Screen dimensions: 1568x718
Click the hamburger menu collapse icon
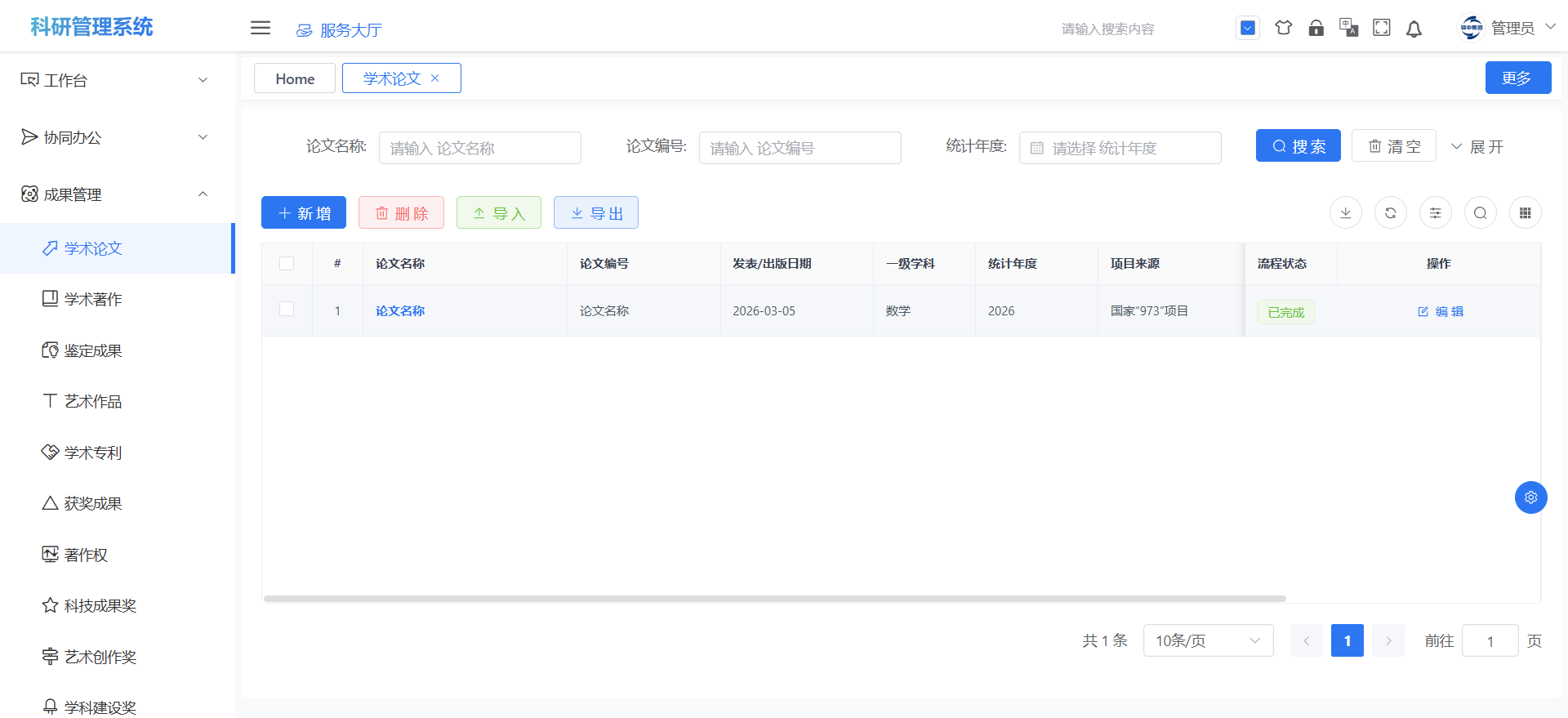[261, 28]
